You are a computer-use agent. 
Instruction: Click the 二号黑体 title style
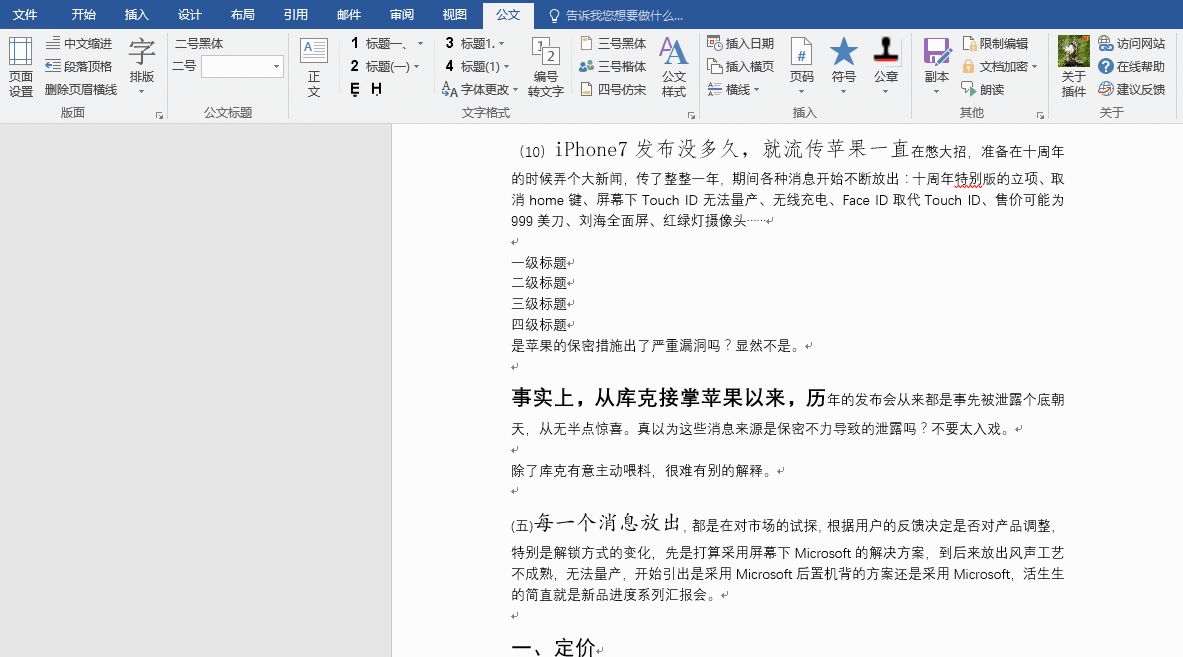[x=199, y=44]
